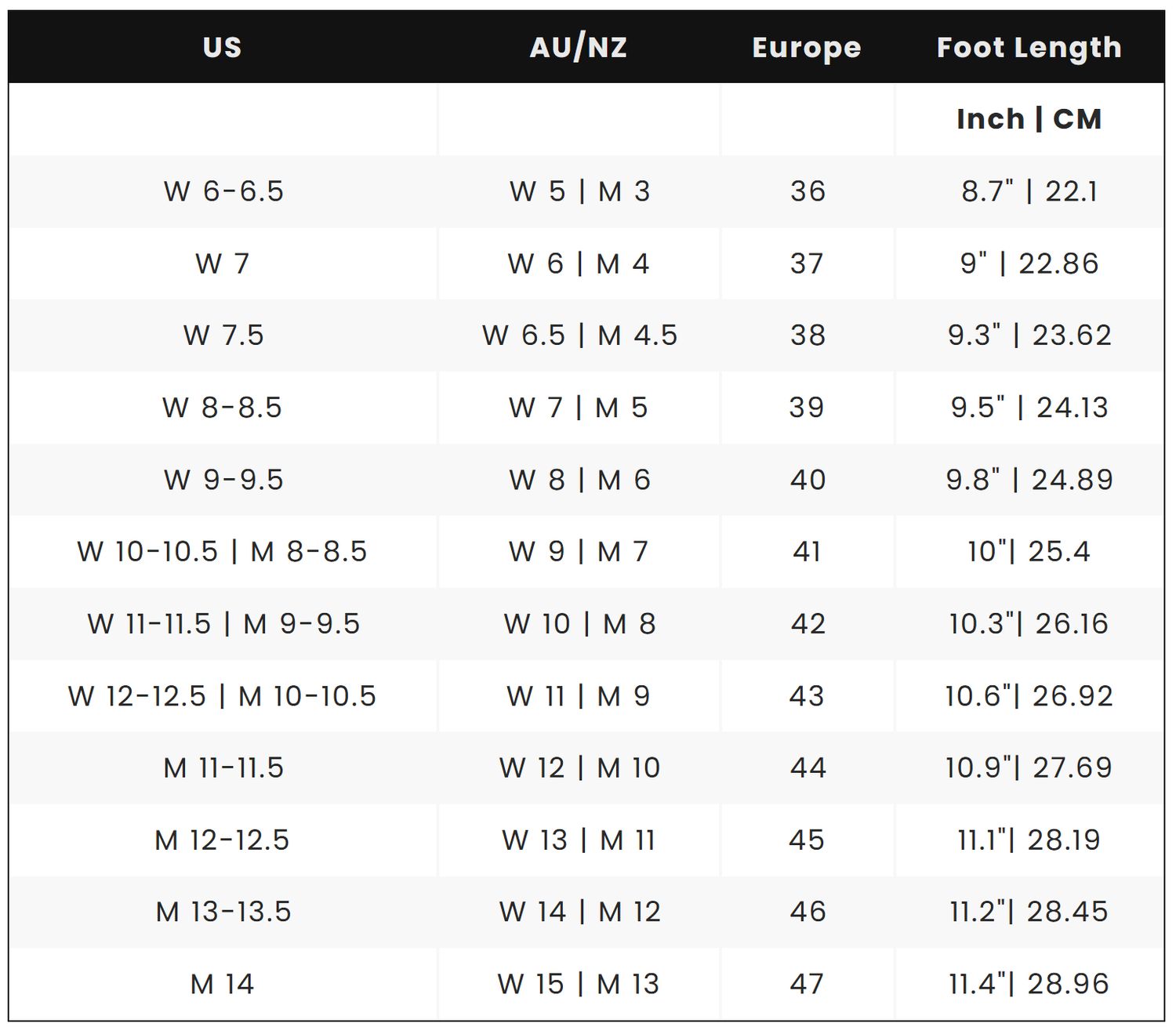
Task: Select foot length 9.5" | 24.13
Action: tap(1029, 408)
